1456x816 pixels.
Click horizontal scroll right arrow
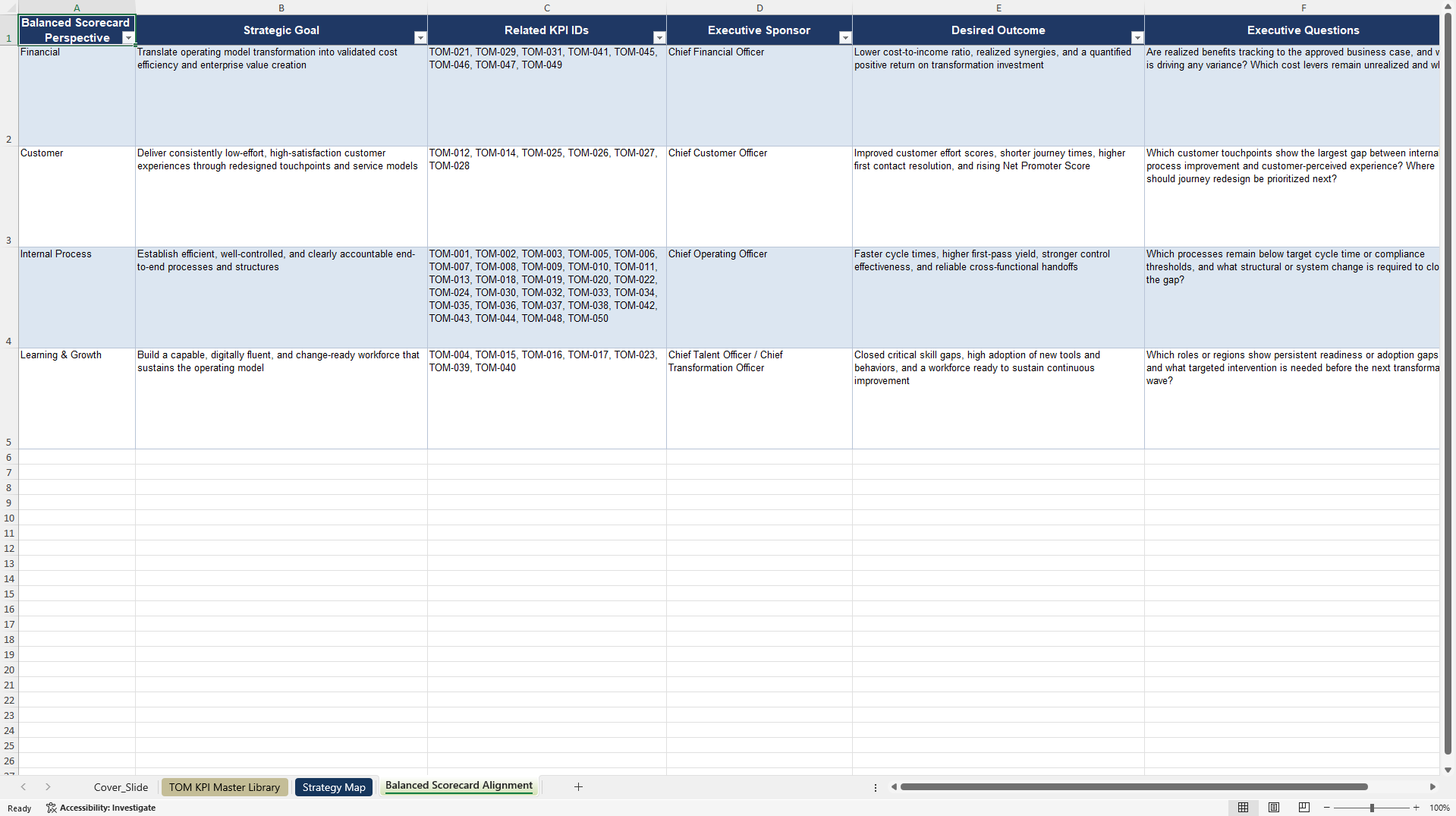pyautogui.click(x=1432, y=787)
